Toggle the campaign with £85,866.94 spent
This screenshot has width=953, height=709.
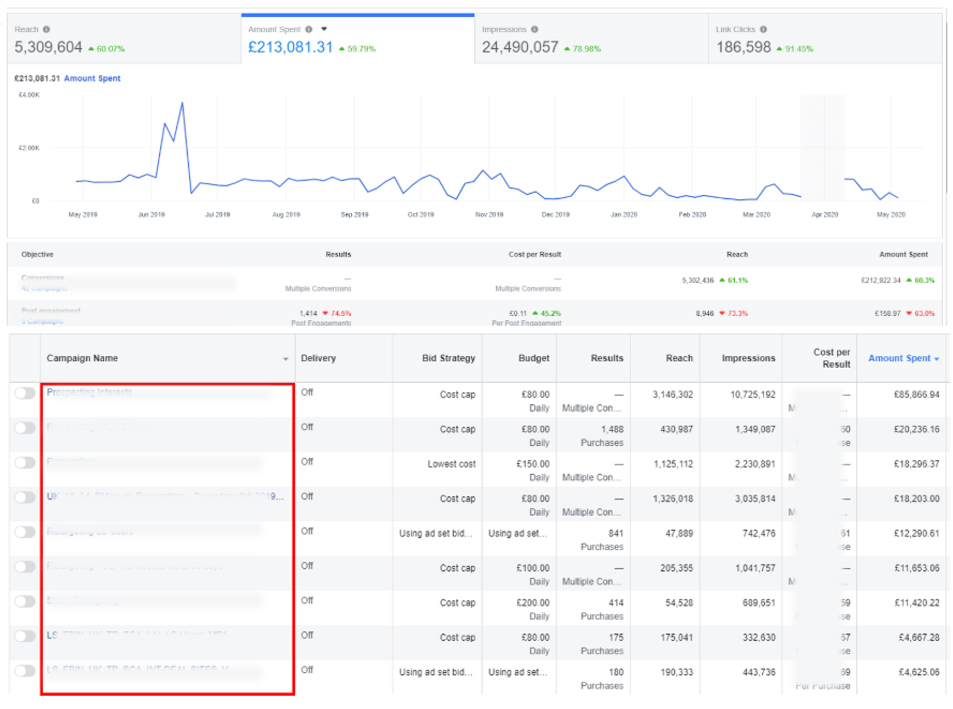coord(25,393)
